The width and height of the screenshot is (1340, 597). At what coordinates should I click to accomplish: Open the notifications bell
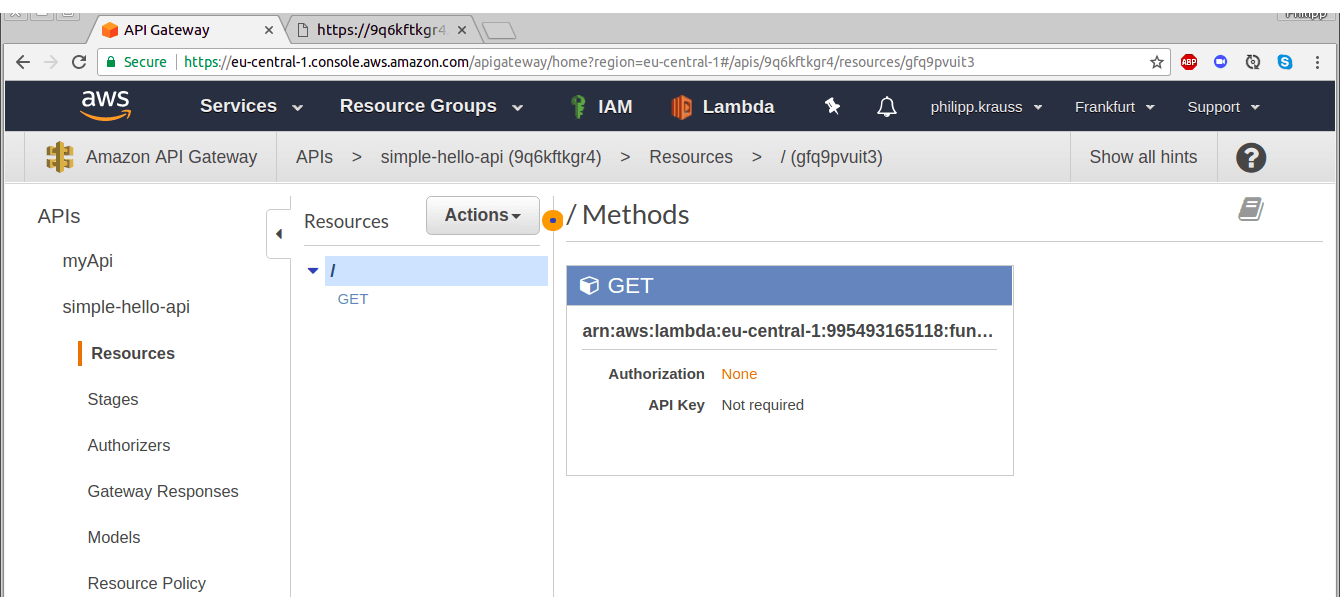(886, 107)
